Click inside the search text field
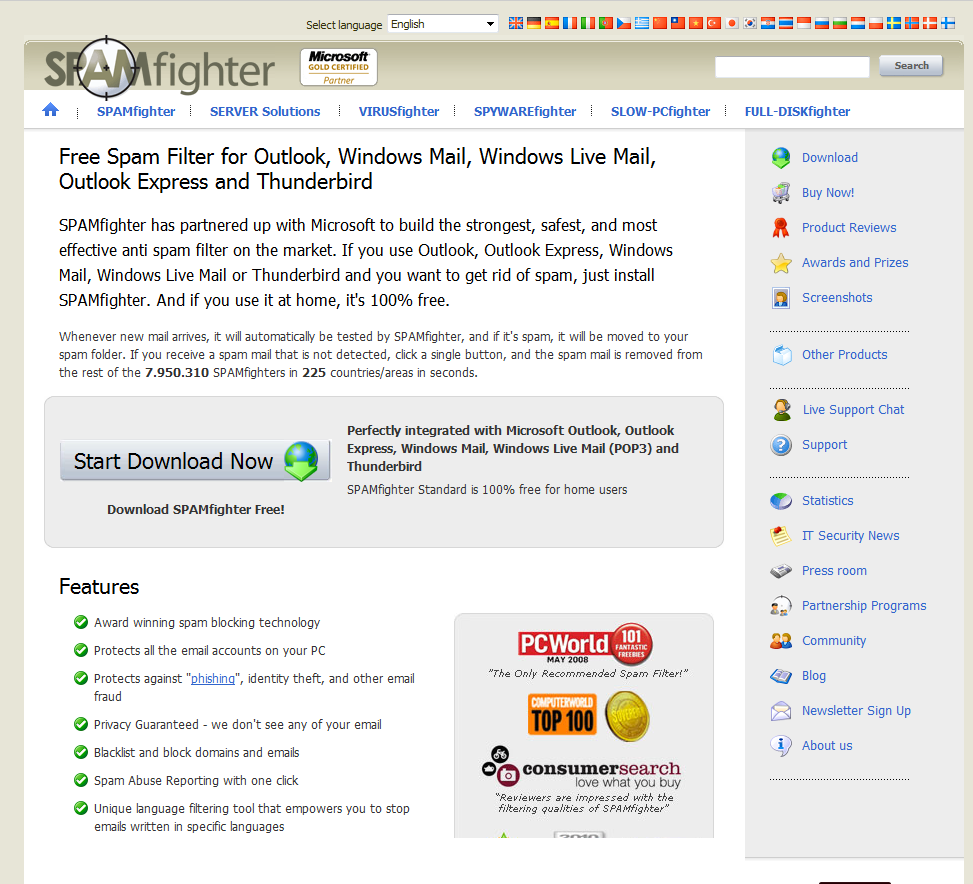The image size is (973, 884). pos(792,66)
